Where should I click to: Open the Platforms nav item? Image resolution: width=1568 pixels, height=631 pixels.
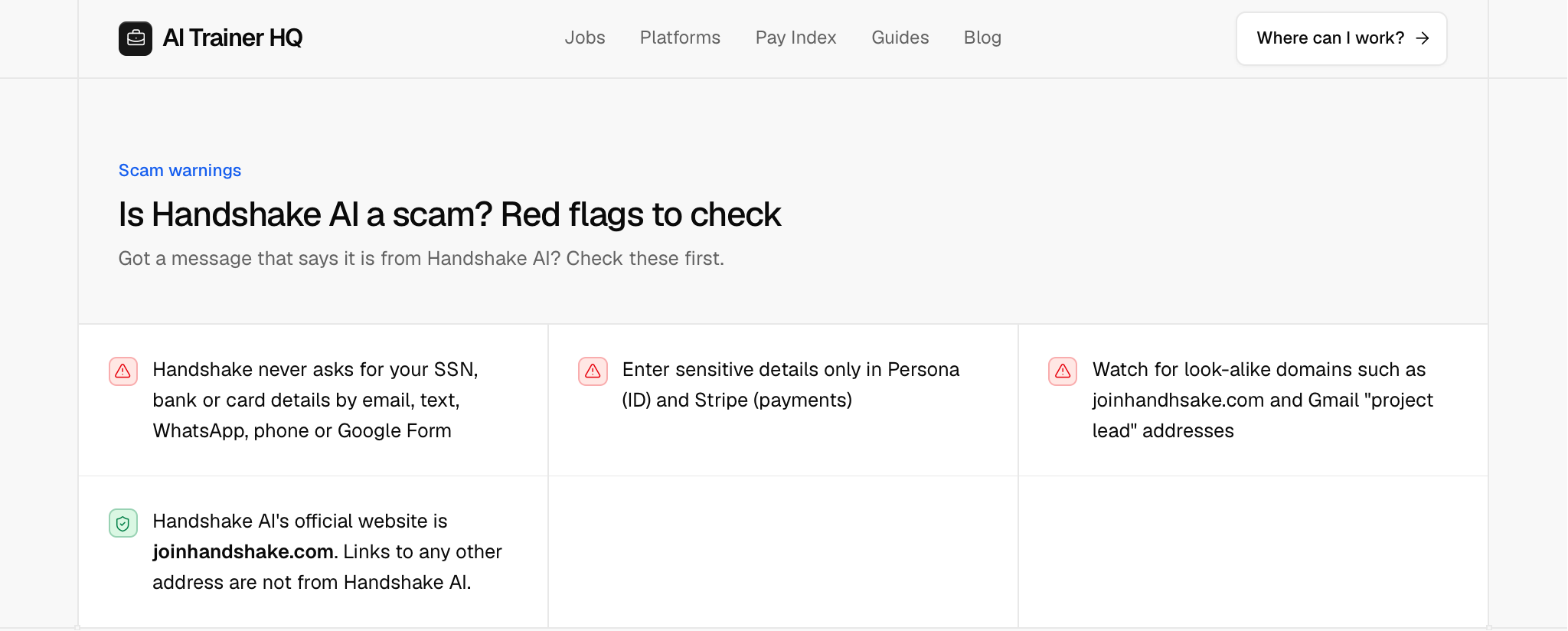(680, 38)
